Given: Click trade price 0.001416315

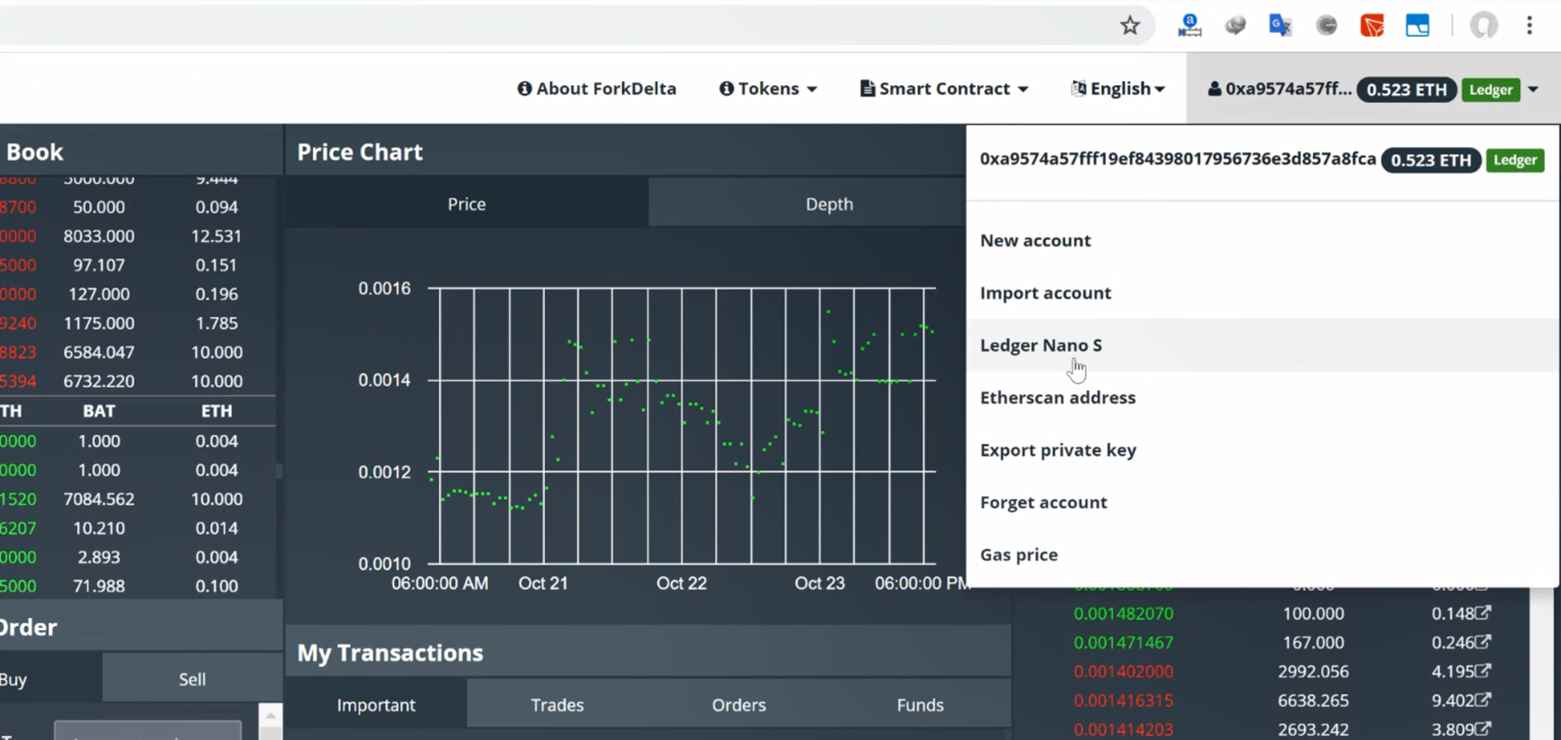Looking at the screenshot, I should pyautogui.click(x=1123, y=700).
